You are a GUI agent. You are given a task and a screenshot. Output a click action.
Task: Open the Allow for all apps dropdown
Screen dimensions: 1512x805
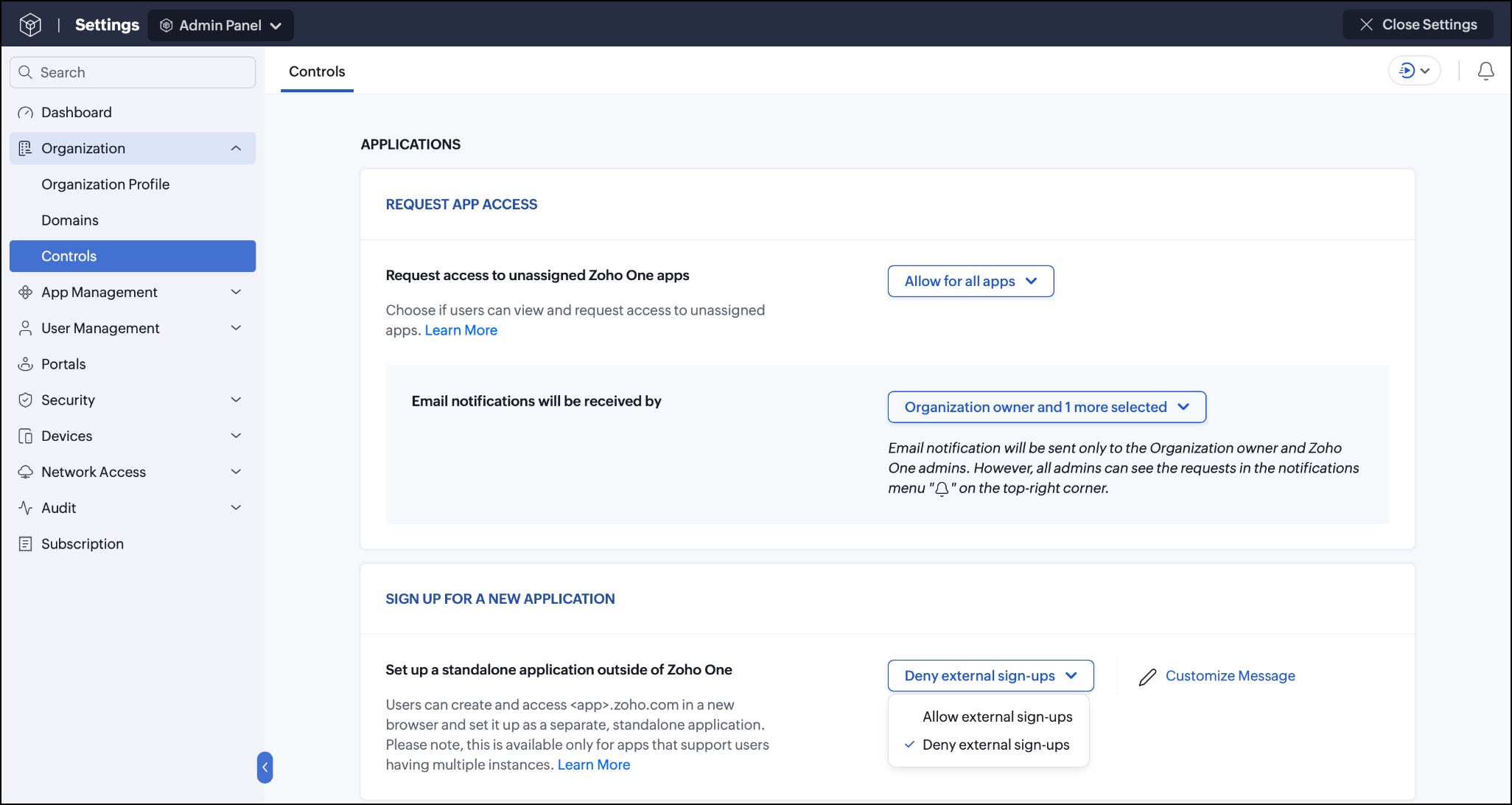(x=970, y=282)
